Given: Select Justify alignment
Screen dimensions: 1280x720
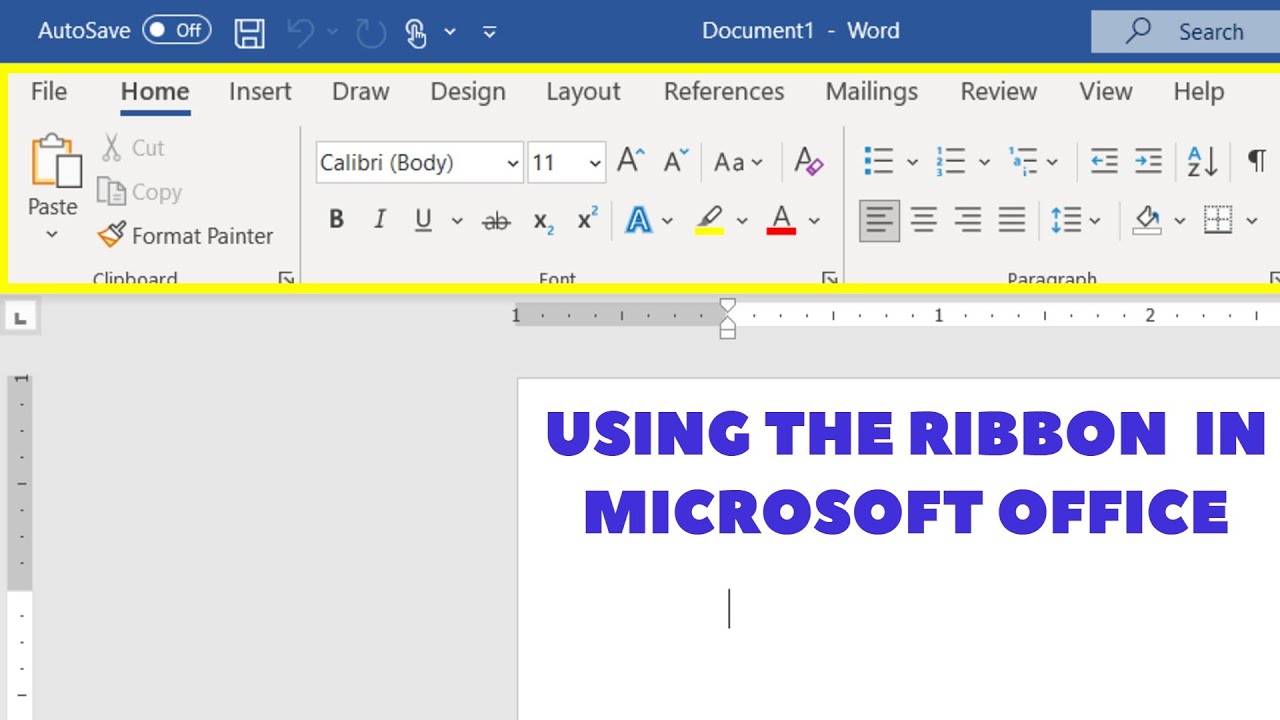Looking at the screenshot, I should pyautogui.click(x=1012, y=220).
